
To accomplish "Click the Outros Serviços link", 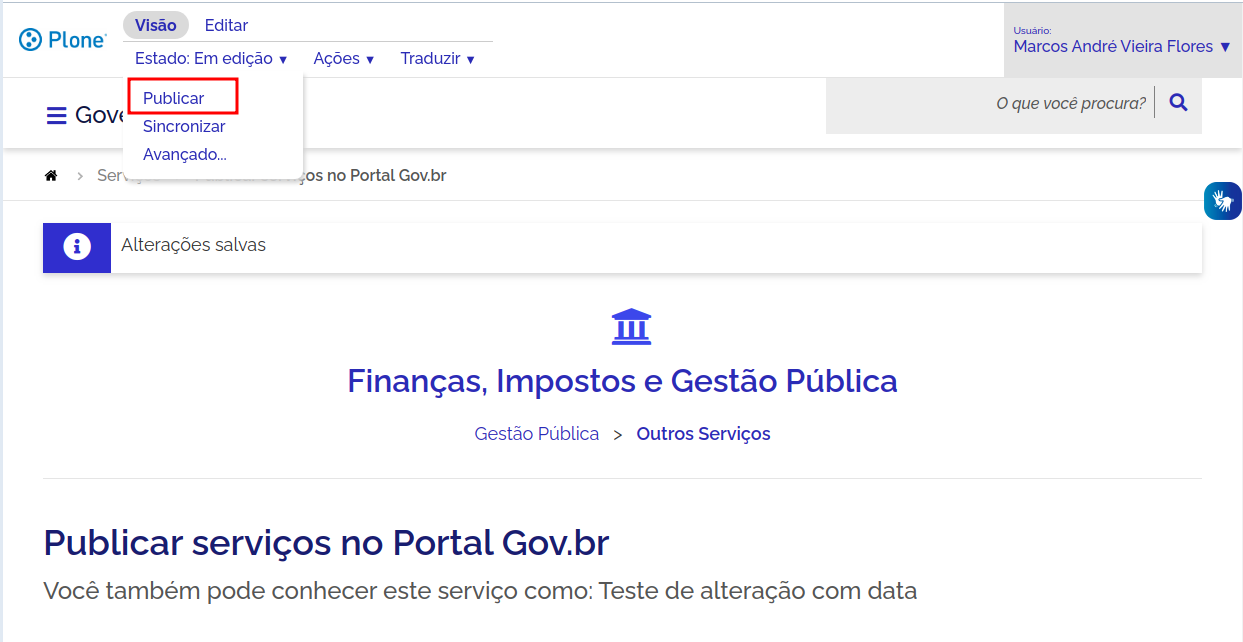I will pos(703,434).
